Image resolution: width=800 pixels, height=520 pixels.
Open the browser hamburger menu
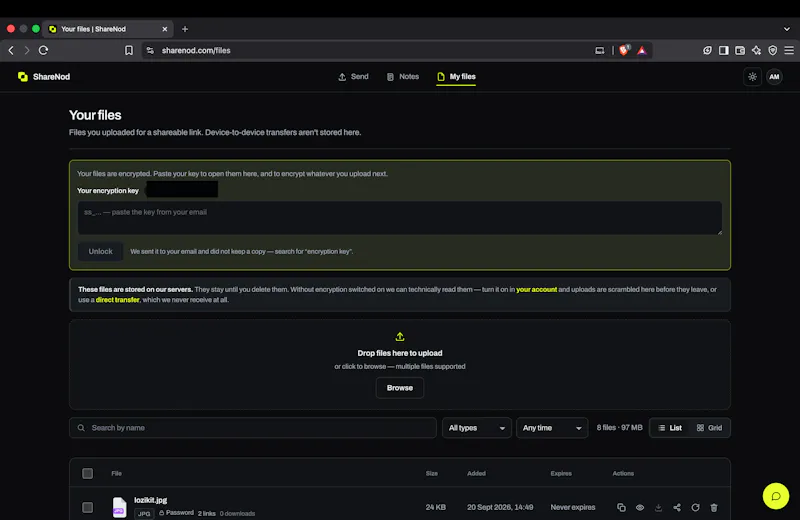[789, 50]
